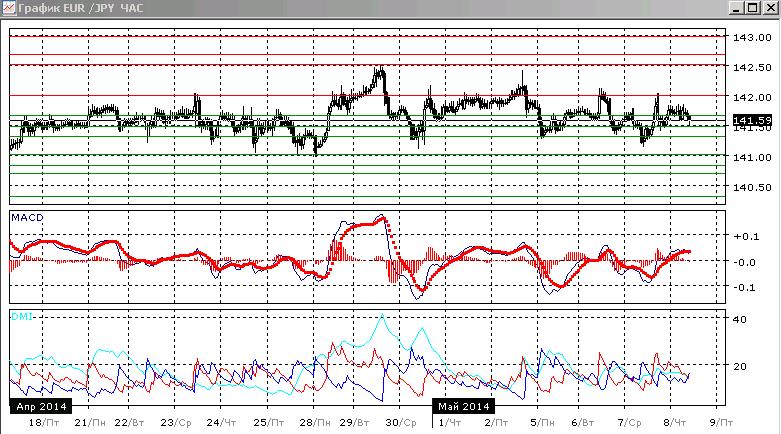Viewport: 781px width, 434px height.
Task: Click the 9/Пт date label
Action: (x=721, y=423)
